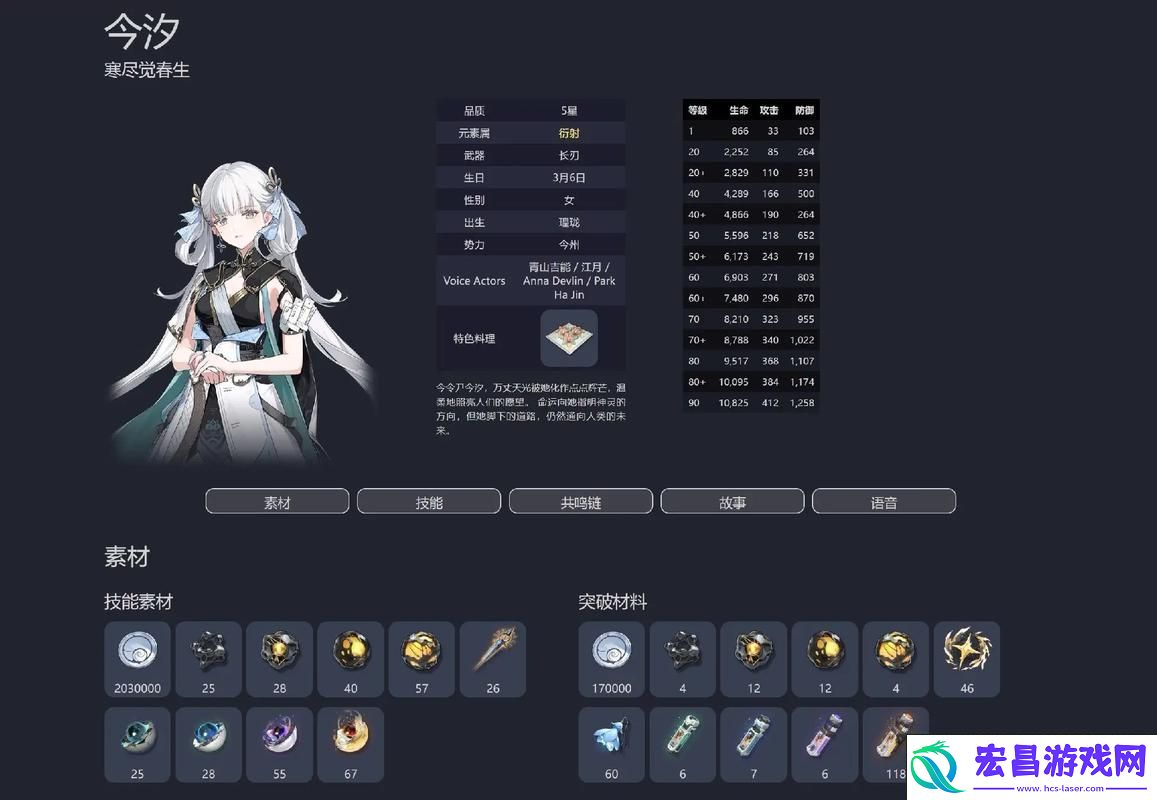Click the 今汐 character portrait
Screen dimensions: 1157x800
pyautogui.click(x=244, y=314)
